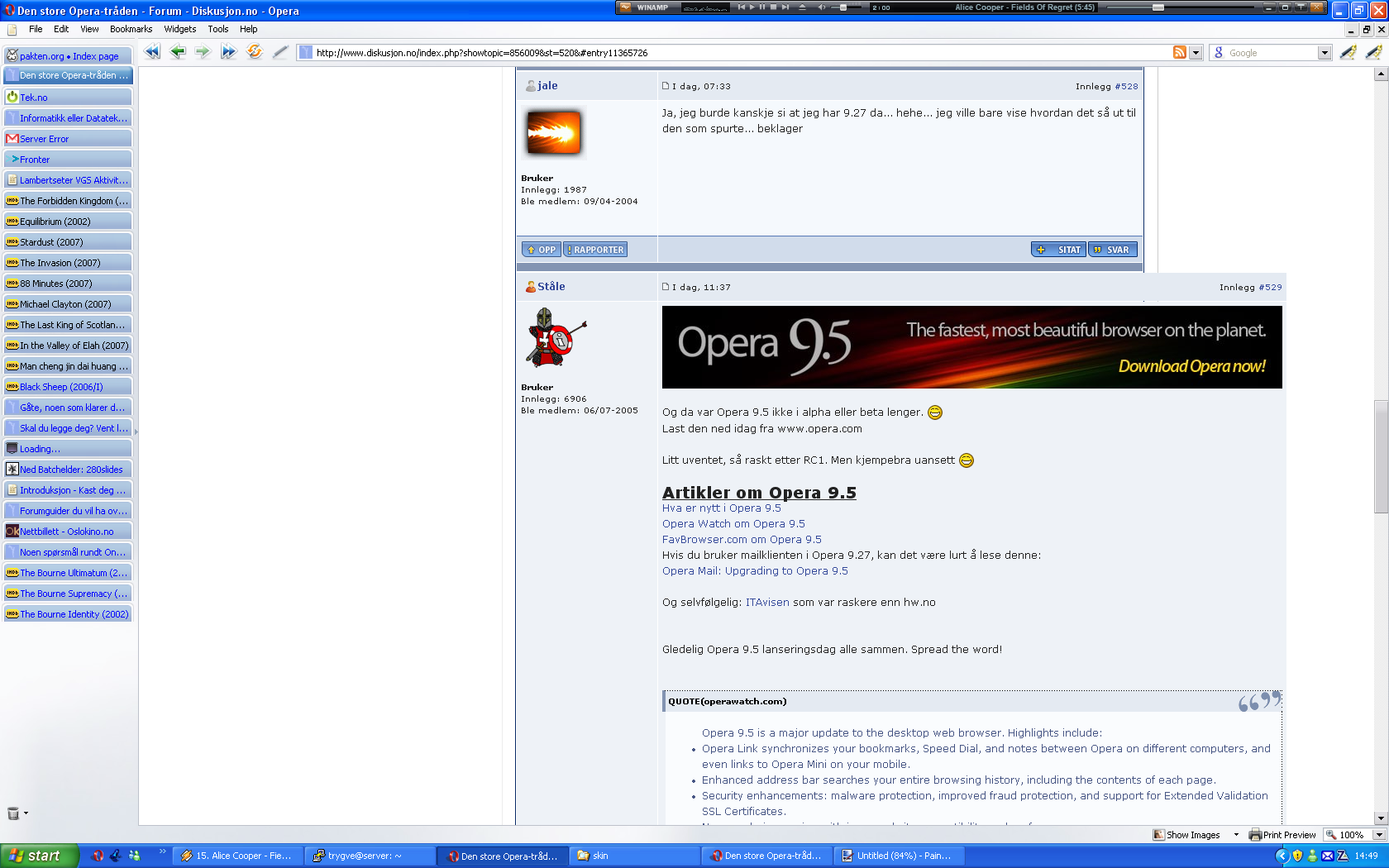Go forward with the Forward arrow
The width and height of the screenshot is (1389, 868).
click(x=203, y=52)
